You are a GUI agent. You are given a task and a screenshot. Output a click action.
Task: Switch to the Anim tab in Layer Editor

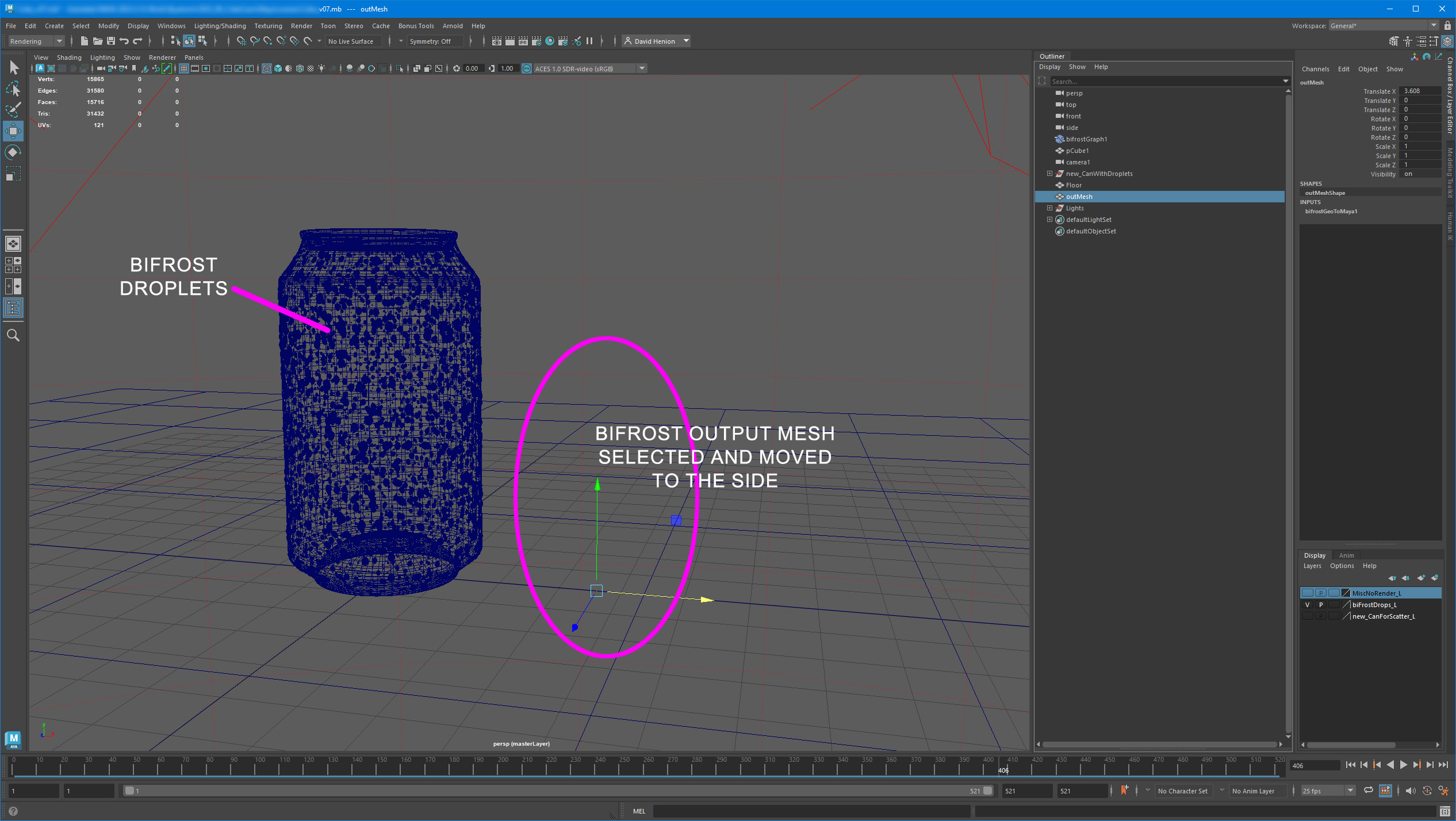tap(1347, 555)
